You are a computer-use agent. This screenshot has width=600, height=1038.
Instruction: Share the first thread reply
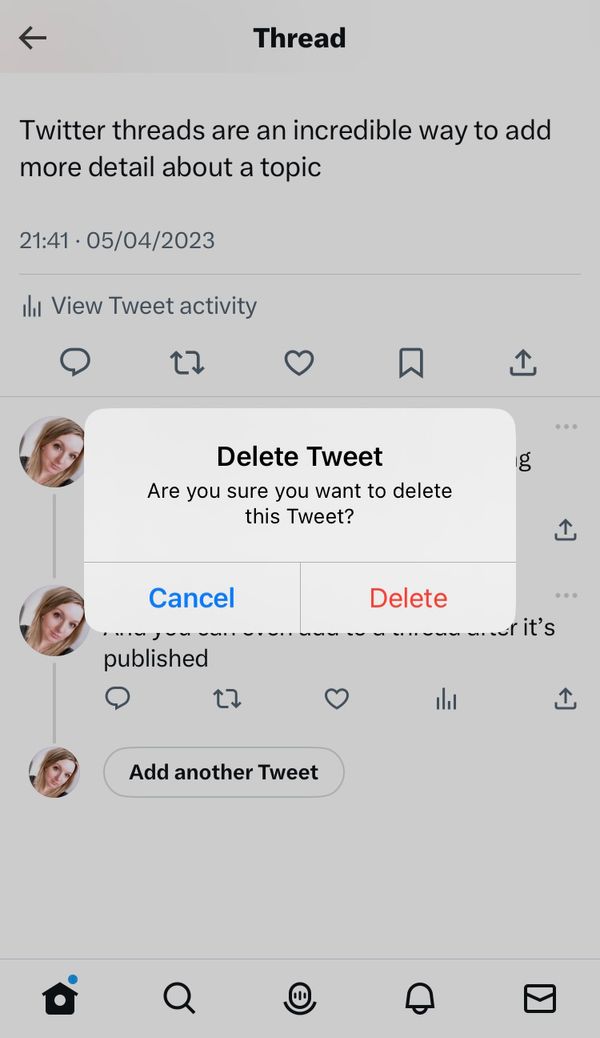pos(565,530)
